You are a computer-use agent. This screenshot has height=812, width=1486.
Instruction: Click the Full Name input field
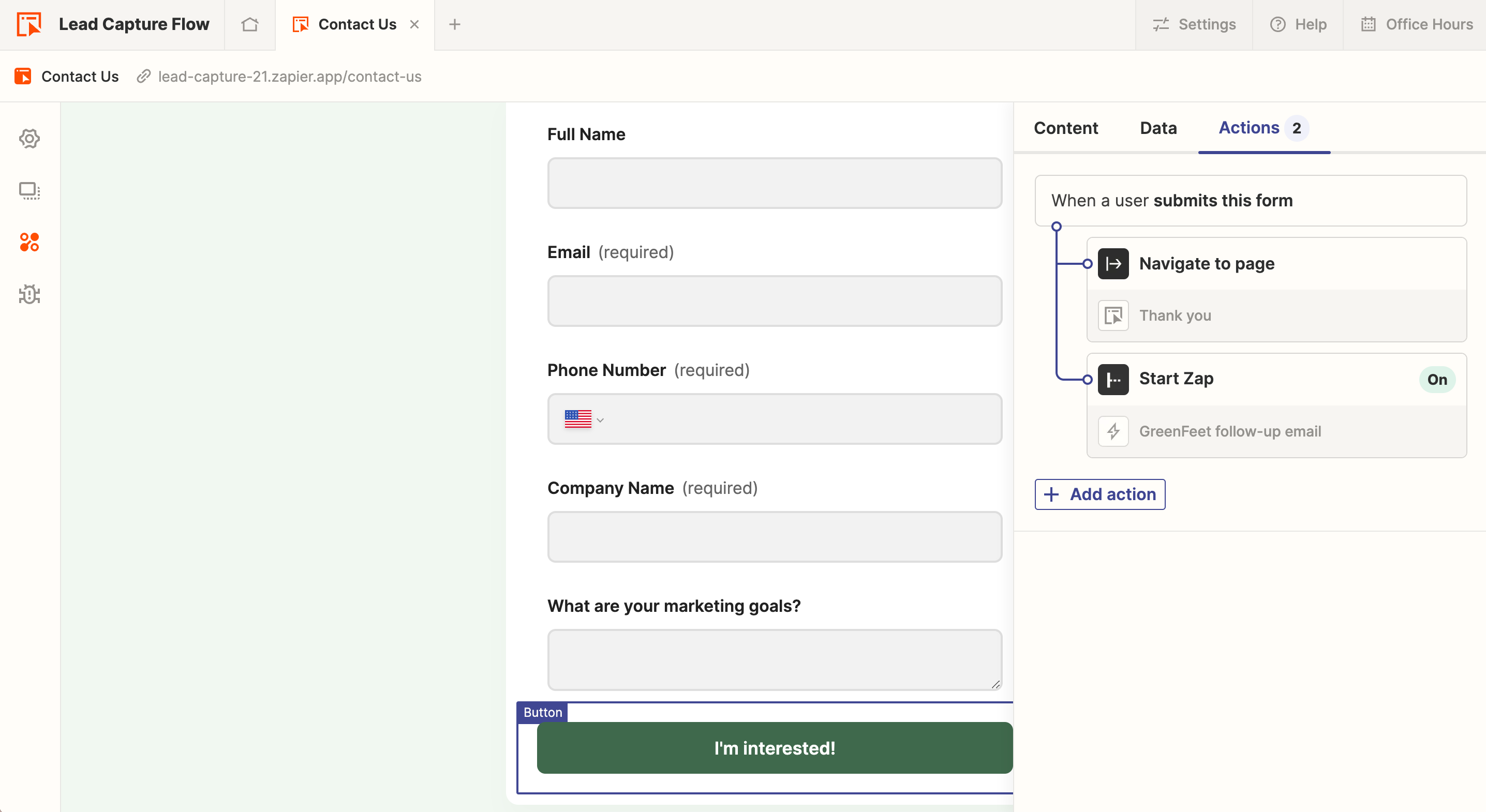(x=774, y=184)
